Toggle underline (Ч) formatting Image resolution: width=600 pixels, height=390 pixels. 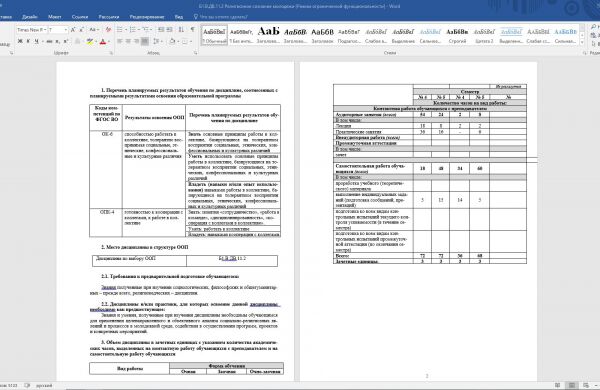36,41
